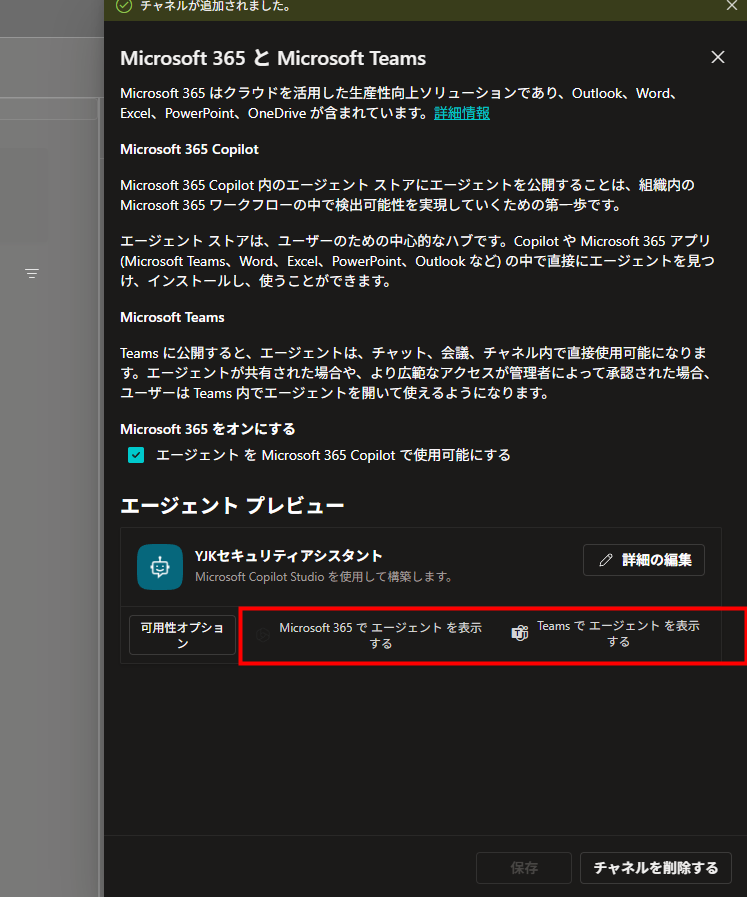This screenshot has width=747, height=897.
Task: Open 可用性オプション button
Action: [182, 635]
